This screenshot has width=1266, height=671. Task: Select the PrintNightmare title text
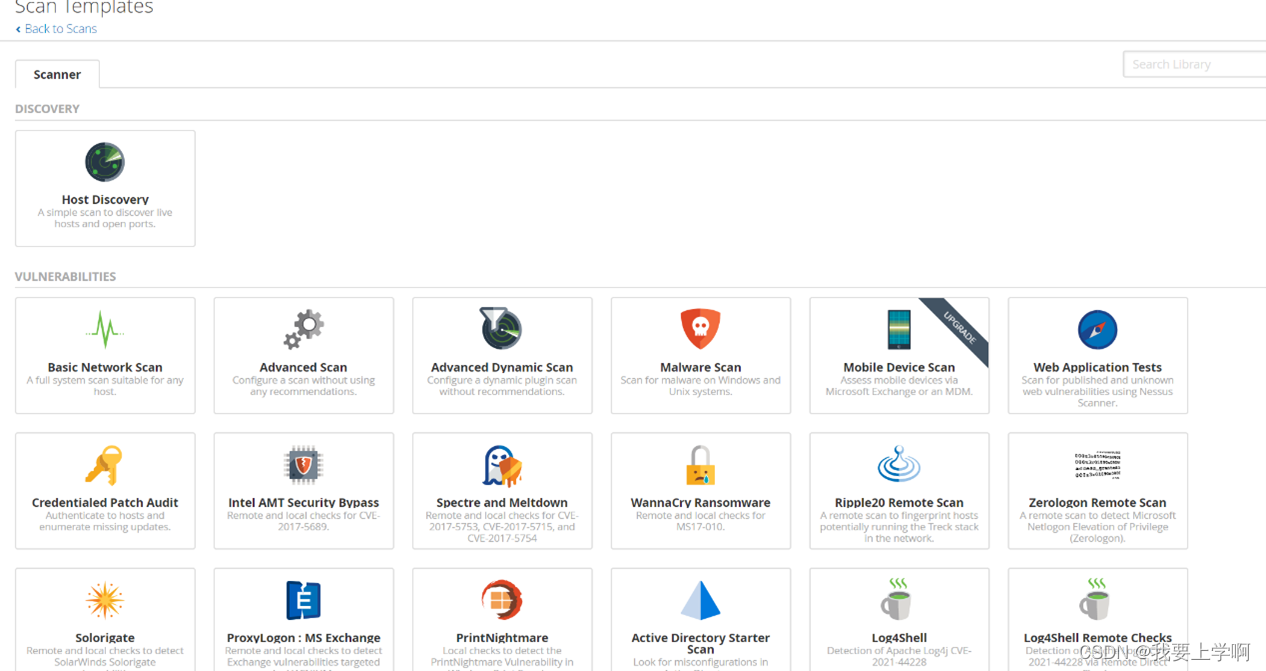(502, 638)
